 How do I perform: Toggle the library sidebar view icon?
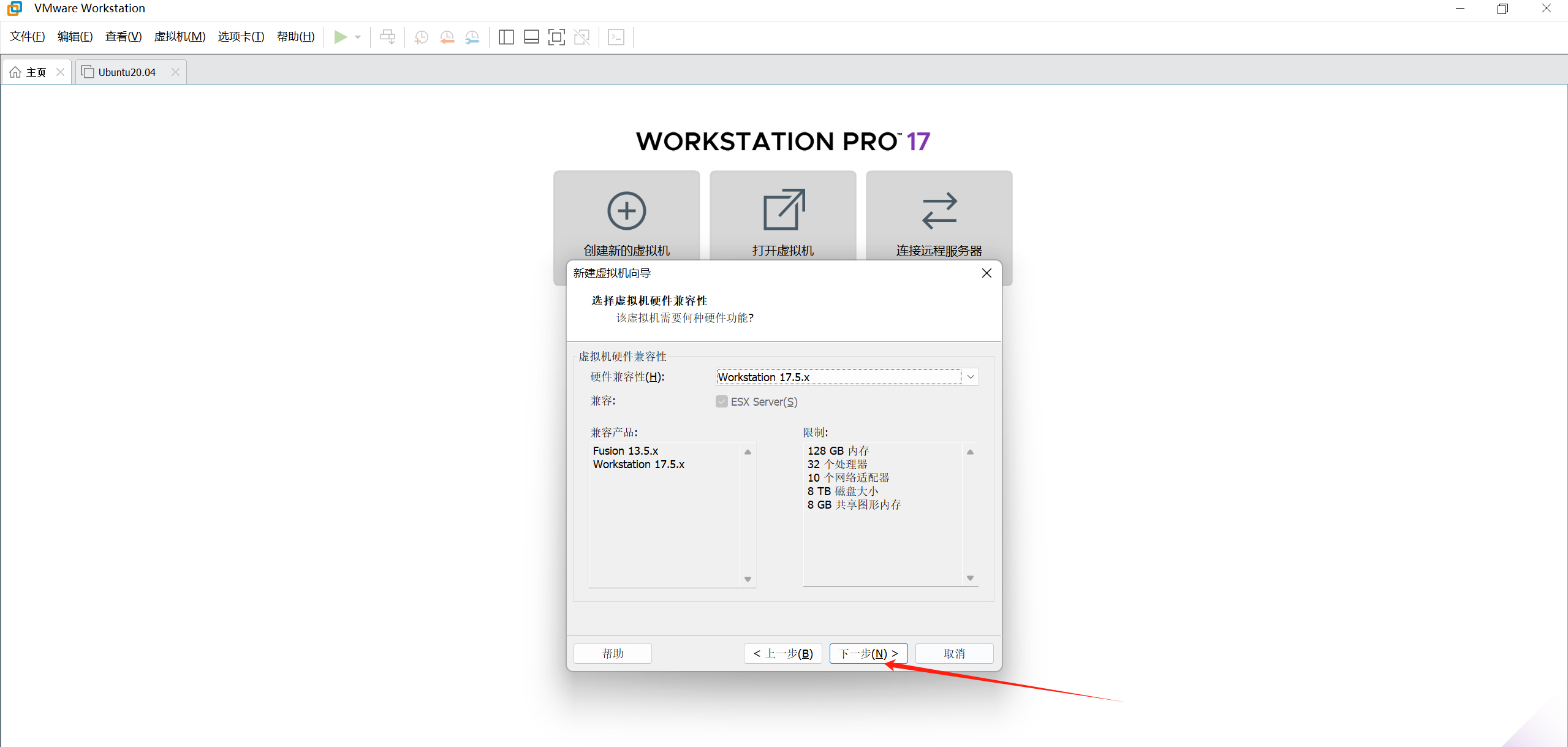[x=506, y=37]
